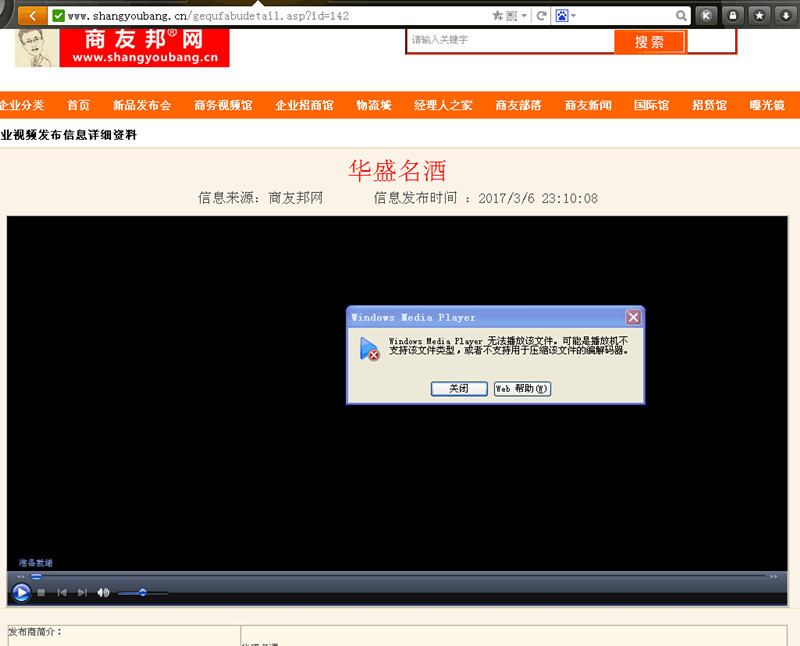Screen dimensions: 800x646
Task: Reload the page with the refresh icon
Action: click(x=541, y=16)
